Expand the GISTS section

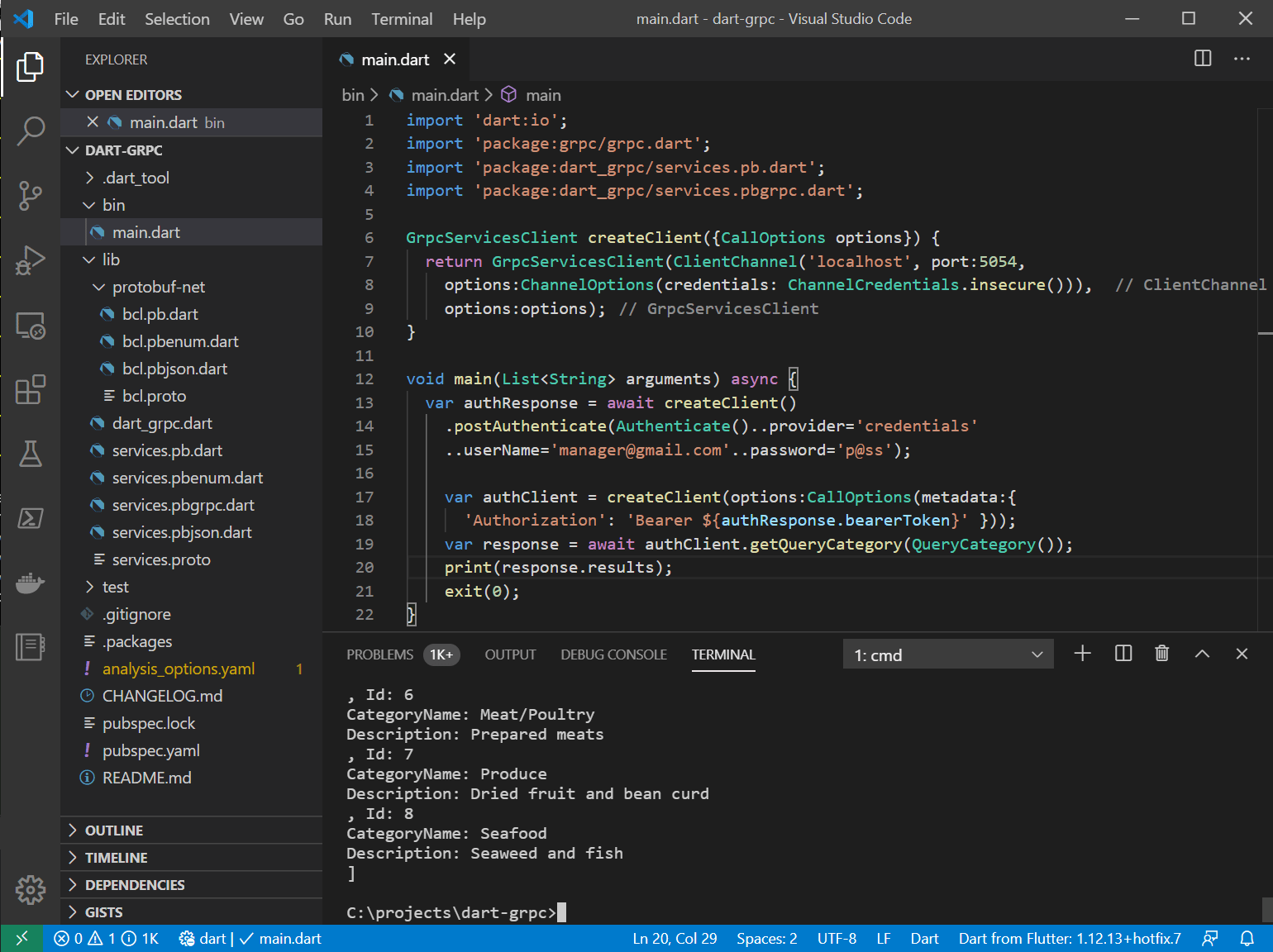[191, 912]
